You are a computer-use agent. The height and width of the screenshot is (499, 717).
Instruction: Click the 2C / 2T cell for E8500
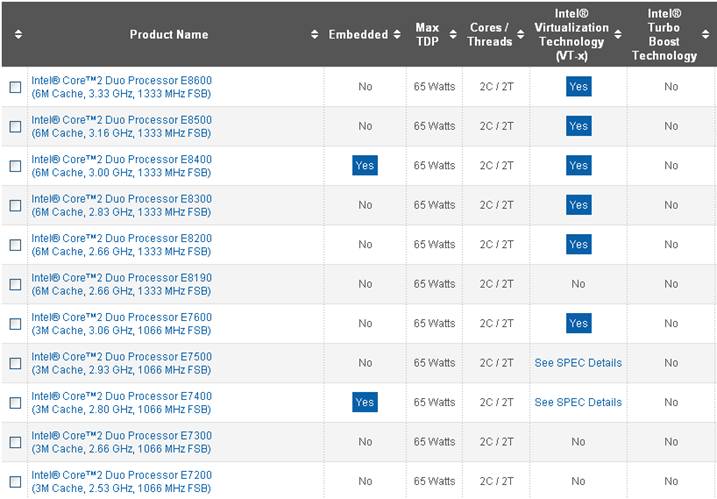tap(497, 126)
